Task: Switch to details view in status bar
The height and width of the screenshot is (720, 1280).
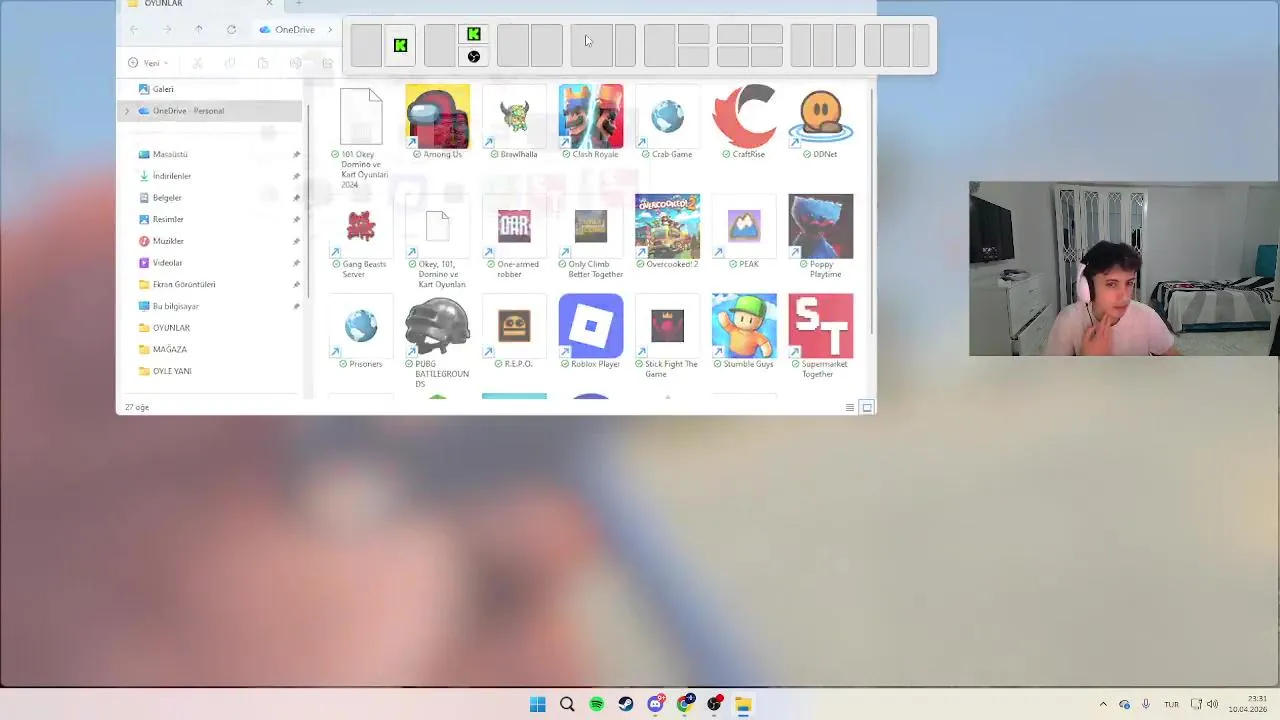Action: [850, 407]
